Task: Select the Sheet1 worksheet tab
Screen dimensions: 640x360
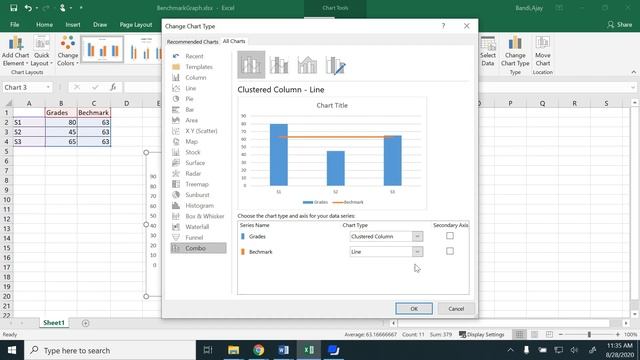Action: tap(54, 323)
